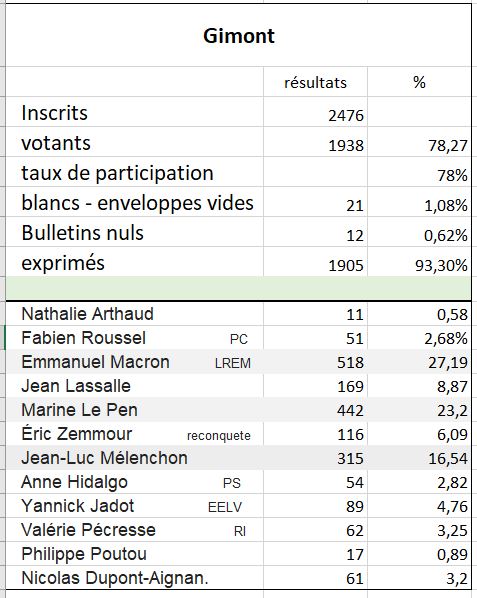477x598 pixels.
Task: Click the exprimés percentage 93,30%
Action: click(441, 265)
